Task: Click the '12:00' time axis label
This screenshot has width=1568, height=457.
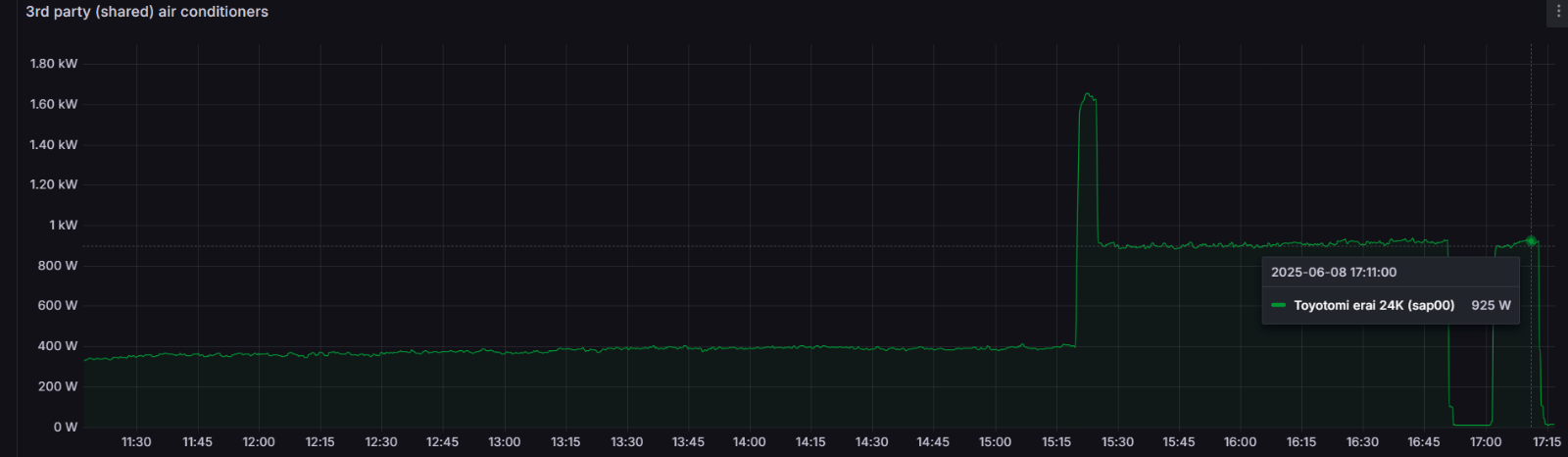Action: pyautogui.click(x=259, y=442)
